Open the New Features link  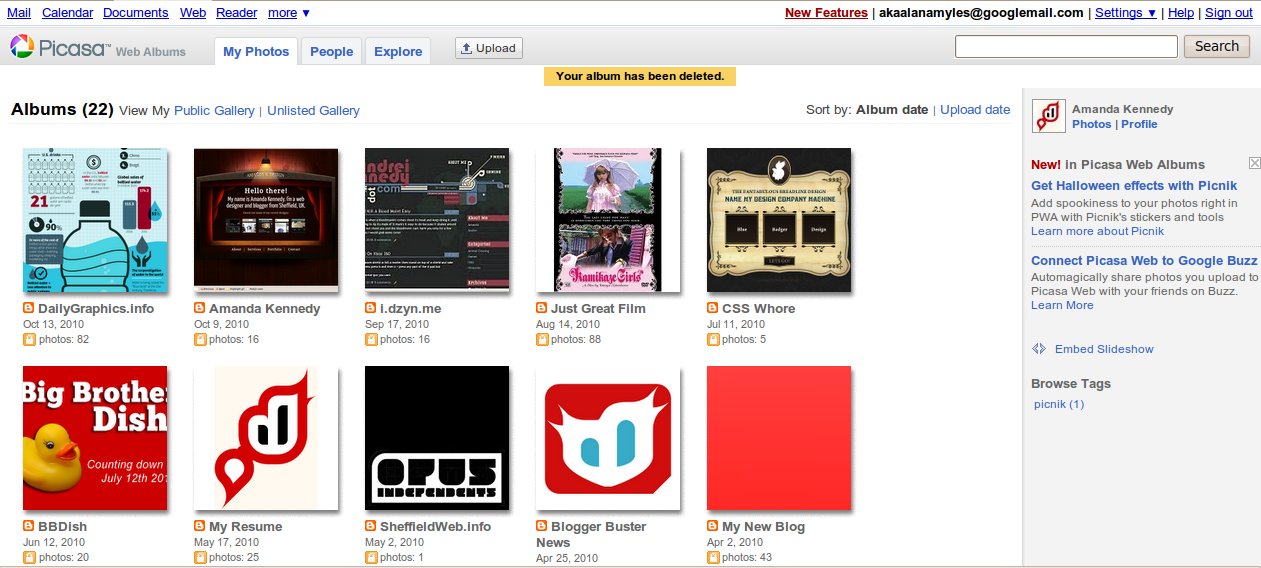(826, 13)
